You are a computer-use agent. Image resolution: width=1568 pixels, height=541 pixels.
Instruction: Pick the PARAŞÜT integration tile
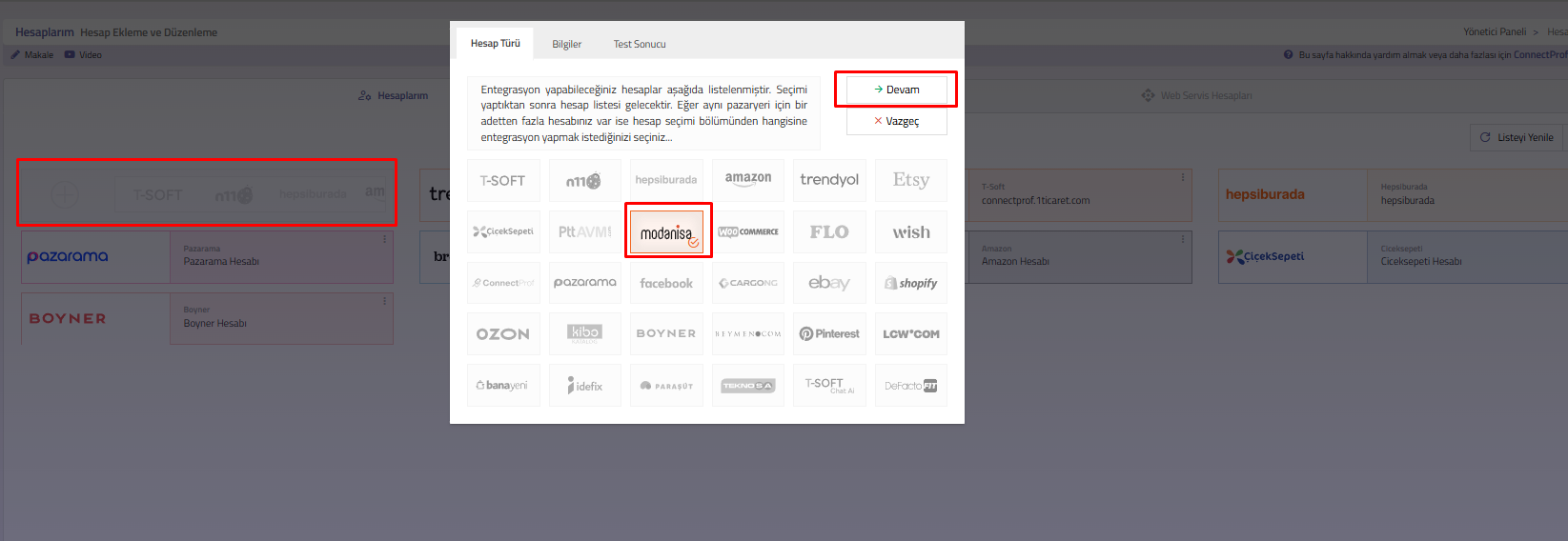coord(666,386)
